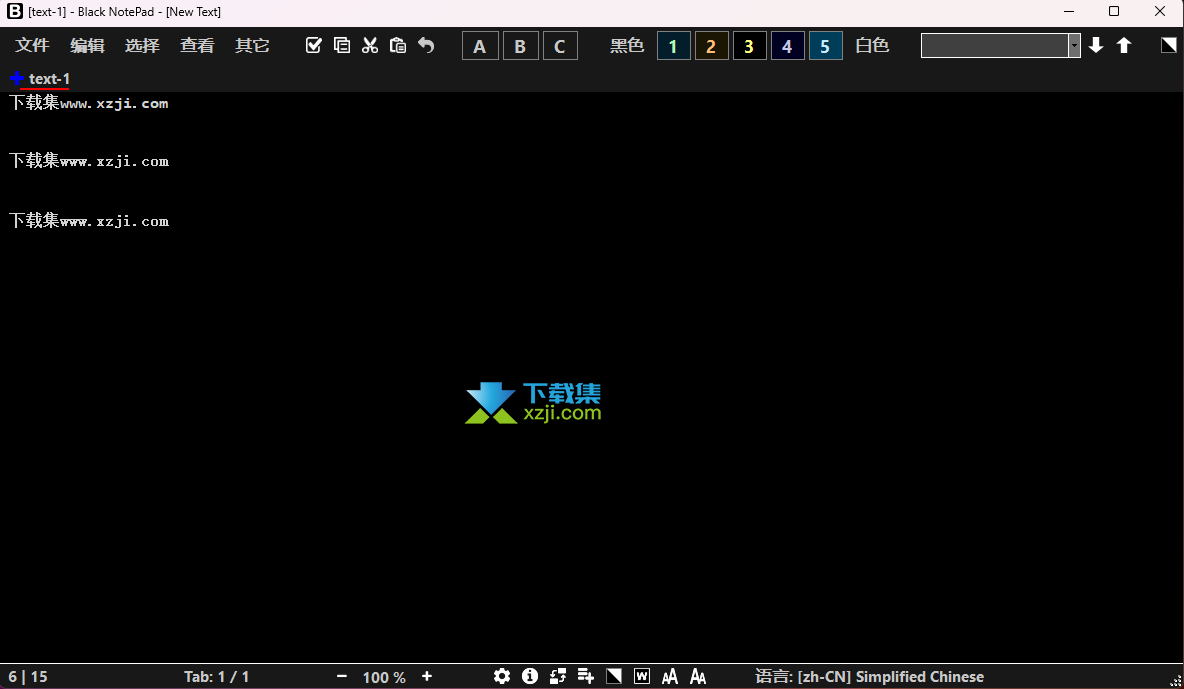Apply color scheme 3
The height and width of the screenshot is (689, 1184).
(x=750, y=46)
